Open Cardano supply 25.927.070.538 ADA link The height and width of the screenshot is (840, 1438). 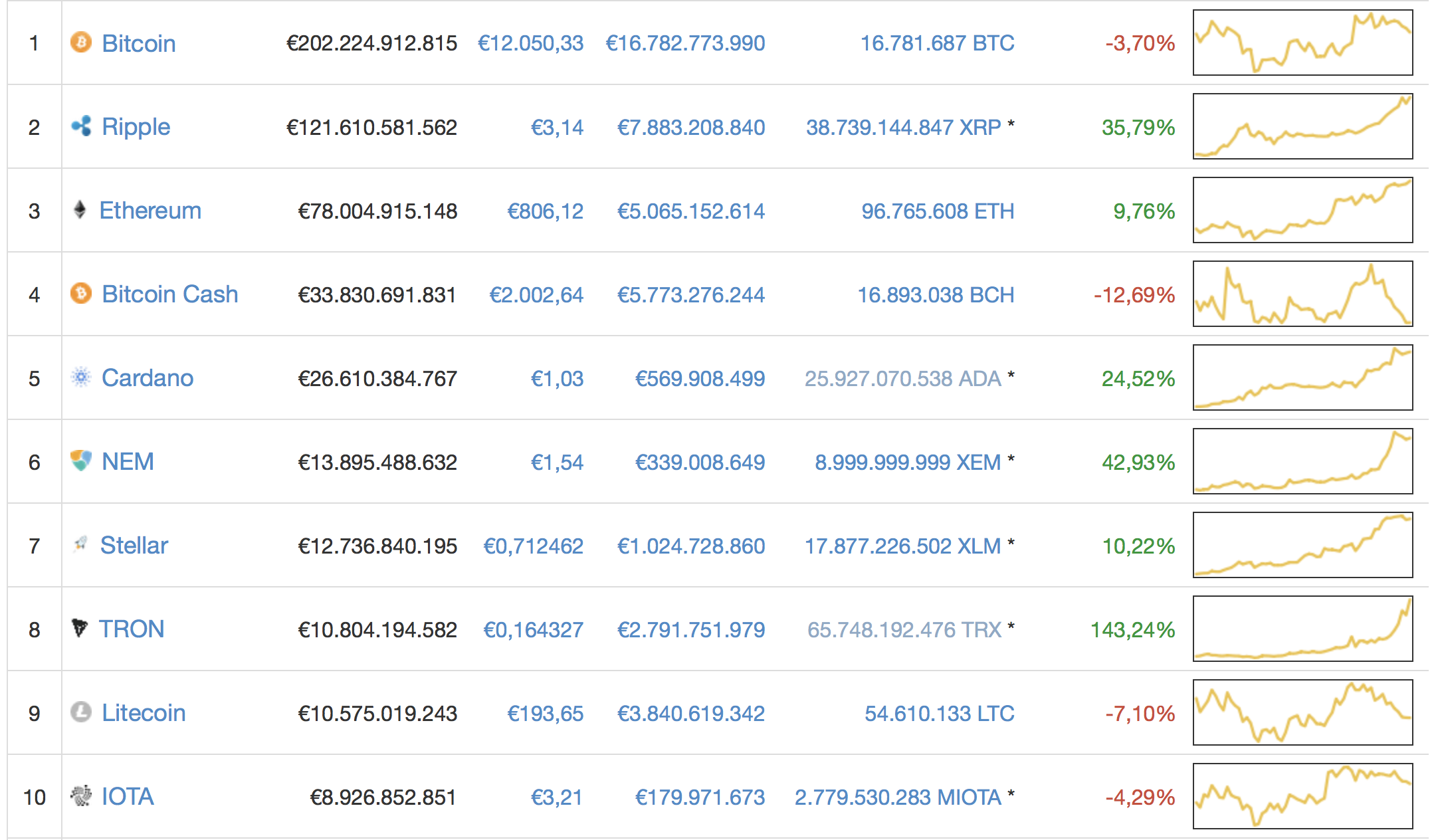[902, 379]
